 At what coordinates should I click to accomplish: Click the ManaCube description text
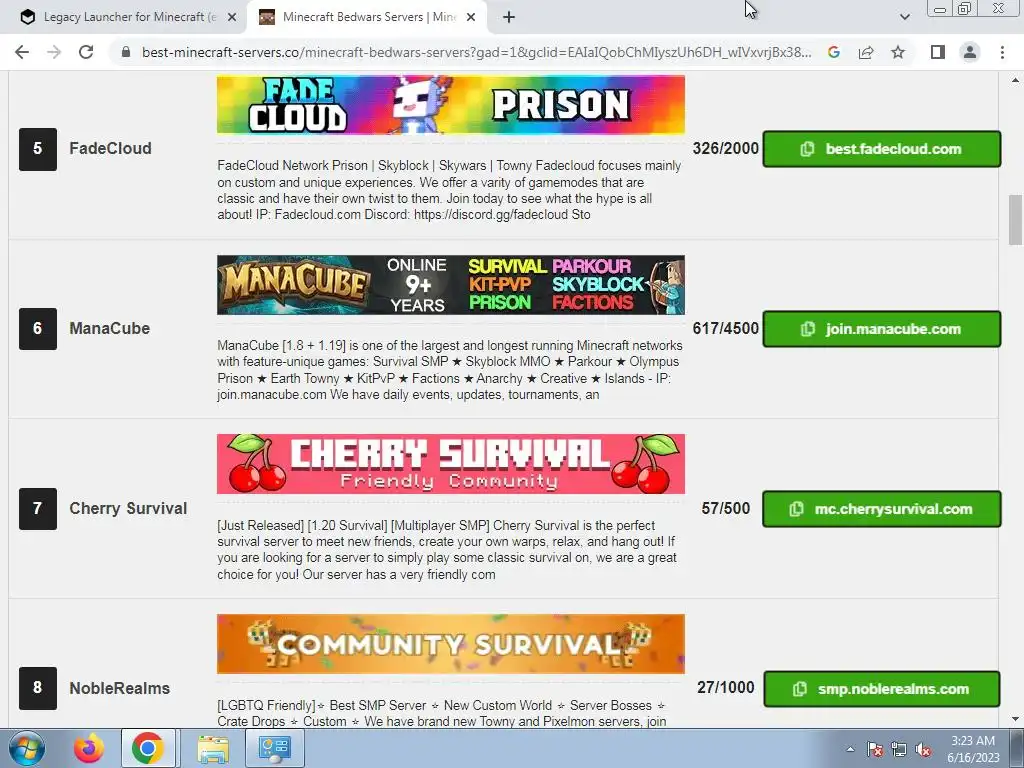(449, 370)
